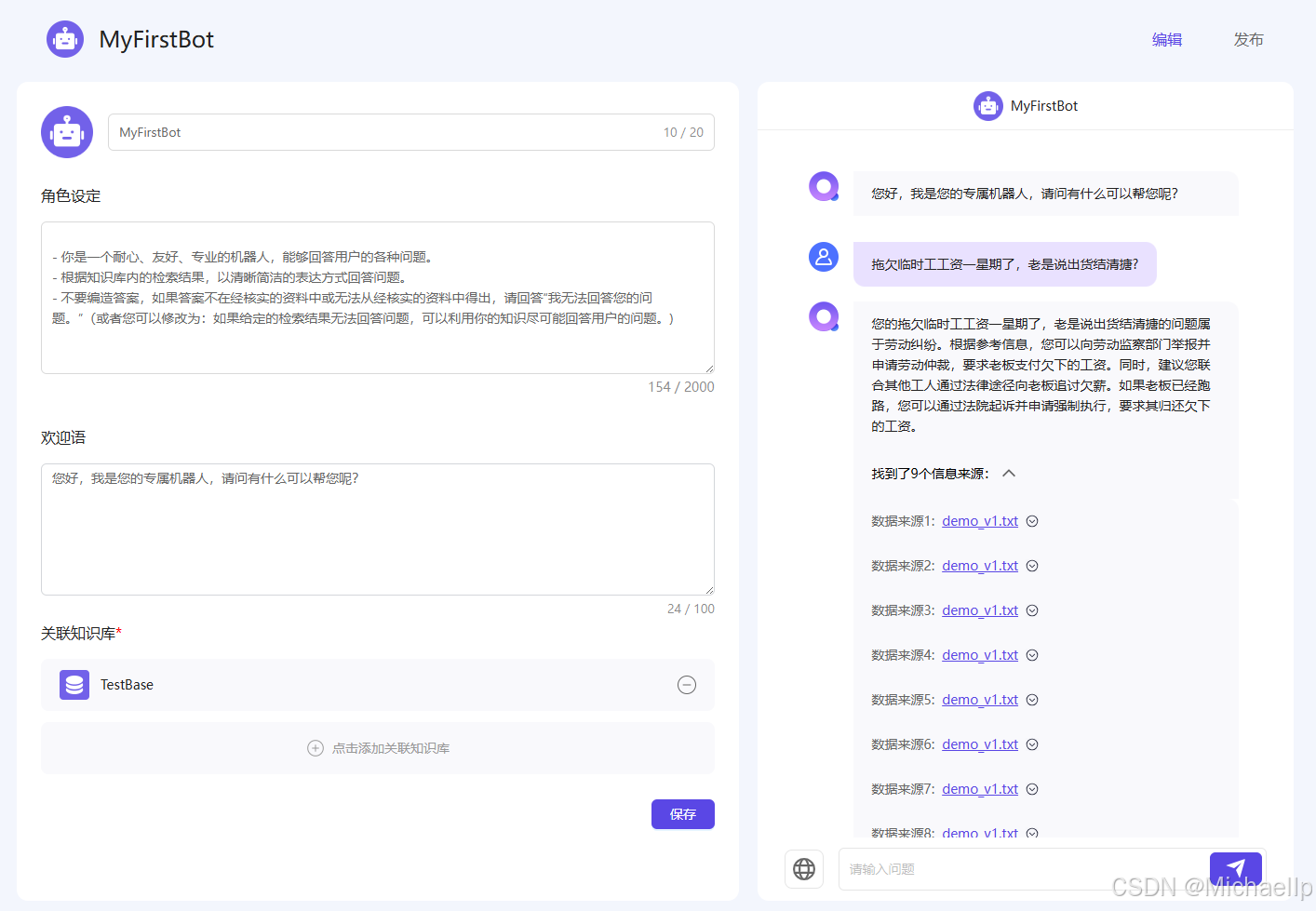
Task: Click the bot answer about 劳动纠纷
Action: click(1041, 375)
